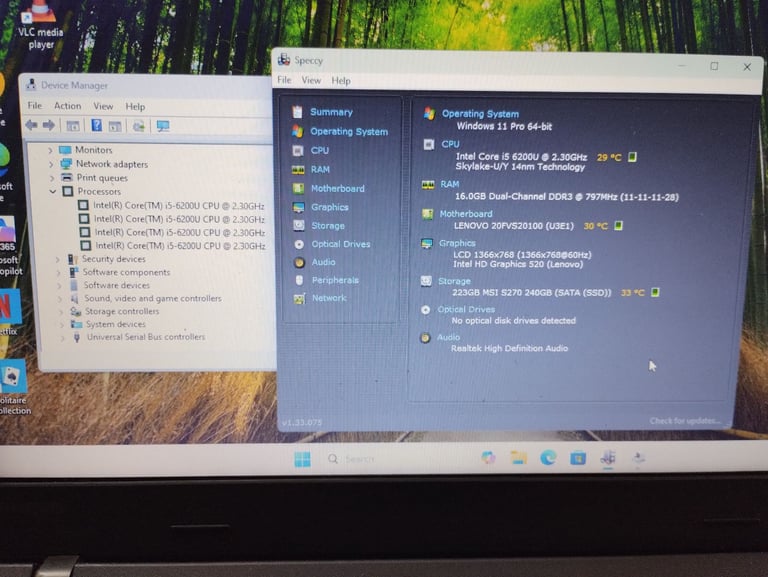
Task: Open the Windows Start button on taskbar
Action: pyautogui.click(x=302, y=459)
